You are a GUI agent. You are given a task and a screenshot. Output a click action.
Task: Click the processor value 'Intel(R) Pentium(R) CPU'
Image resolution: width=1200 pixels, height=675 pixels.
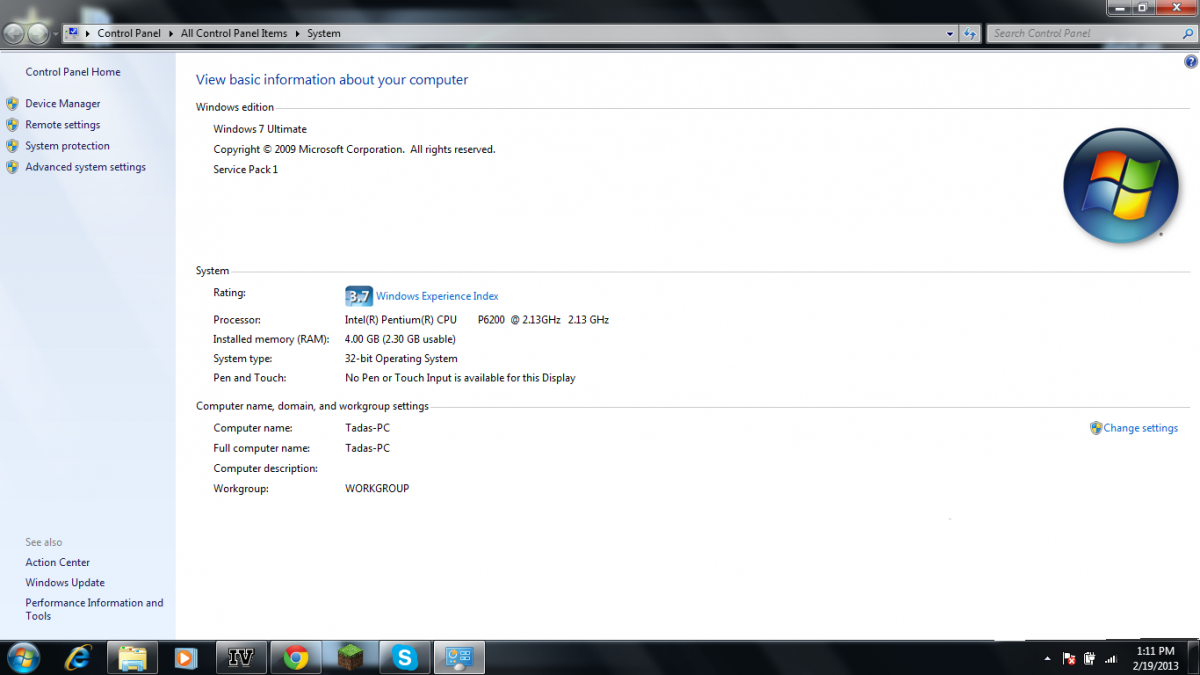pyautogui.click(x=401, y=320)
